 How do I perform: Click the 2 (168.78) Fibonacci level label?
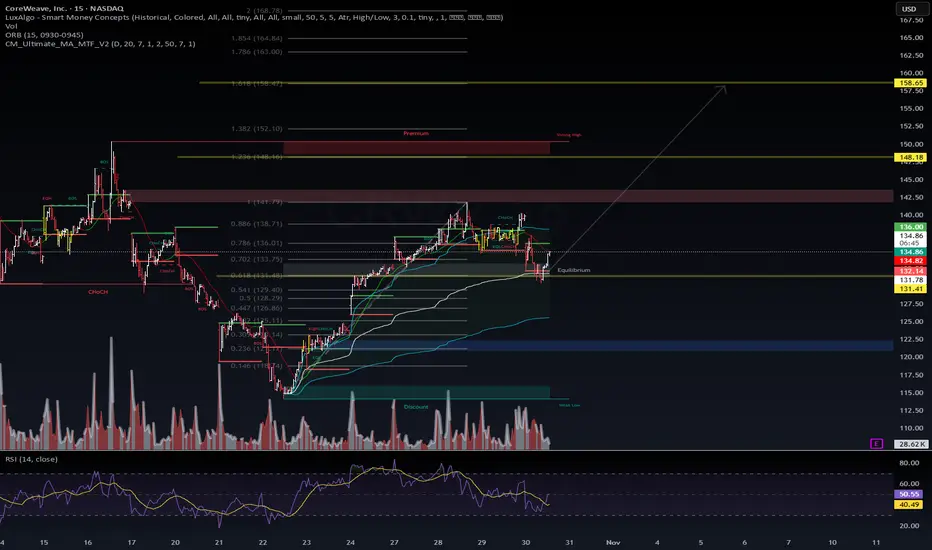[265, 11]
